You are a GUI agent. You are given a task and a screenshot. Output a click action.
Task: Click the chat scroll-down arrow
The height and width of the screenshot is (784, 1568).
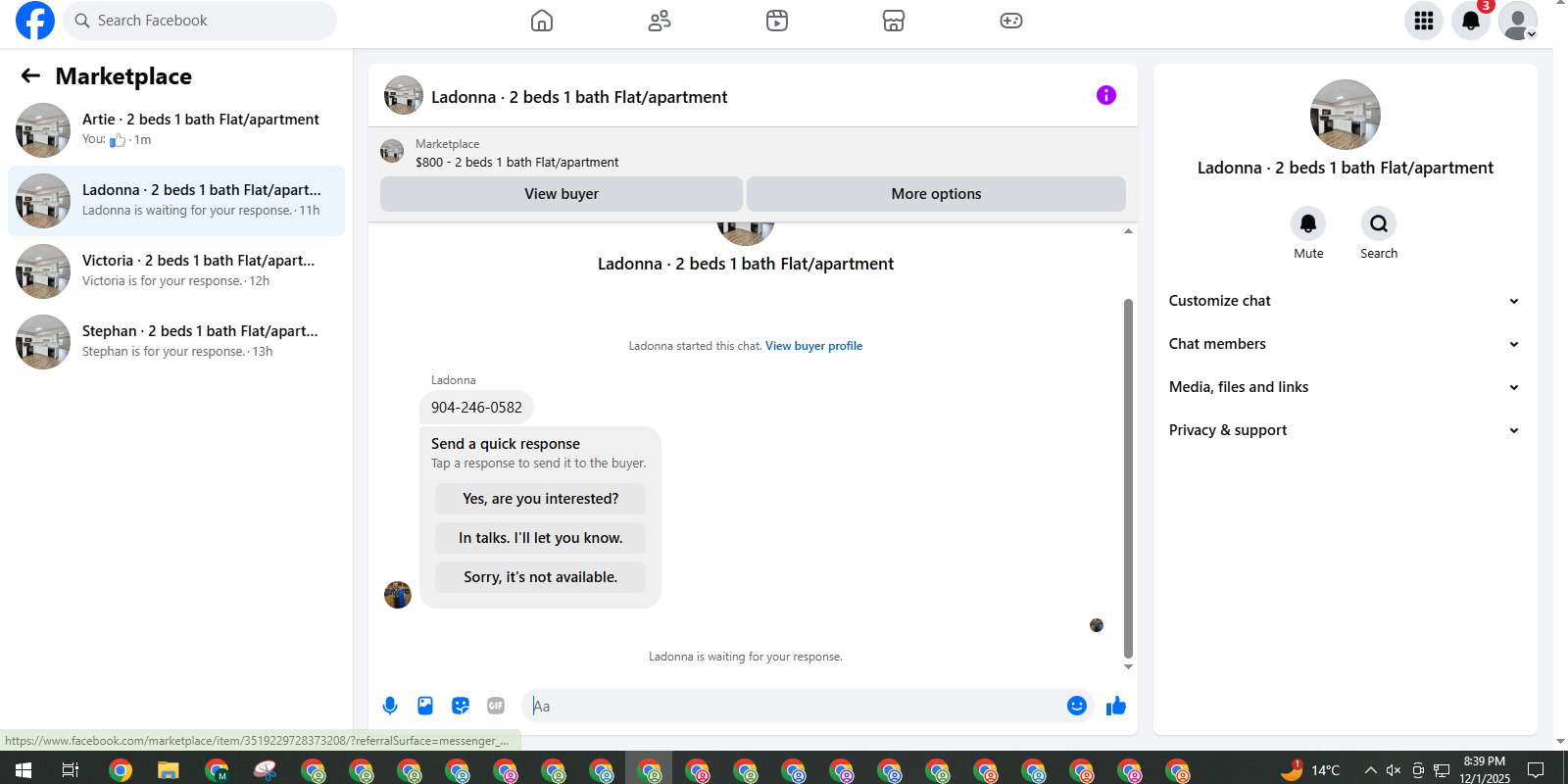[1128, 666]
